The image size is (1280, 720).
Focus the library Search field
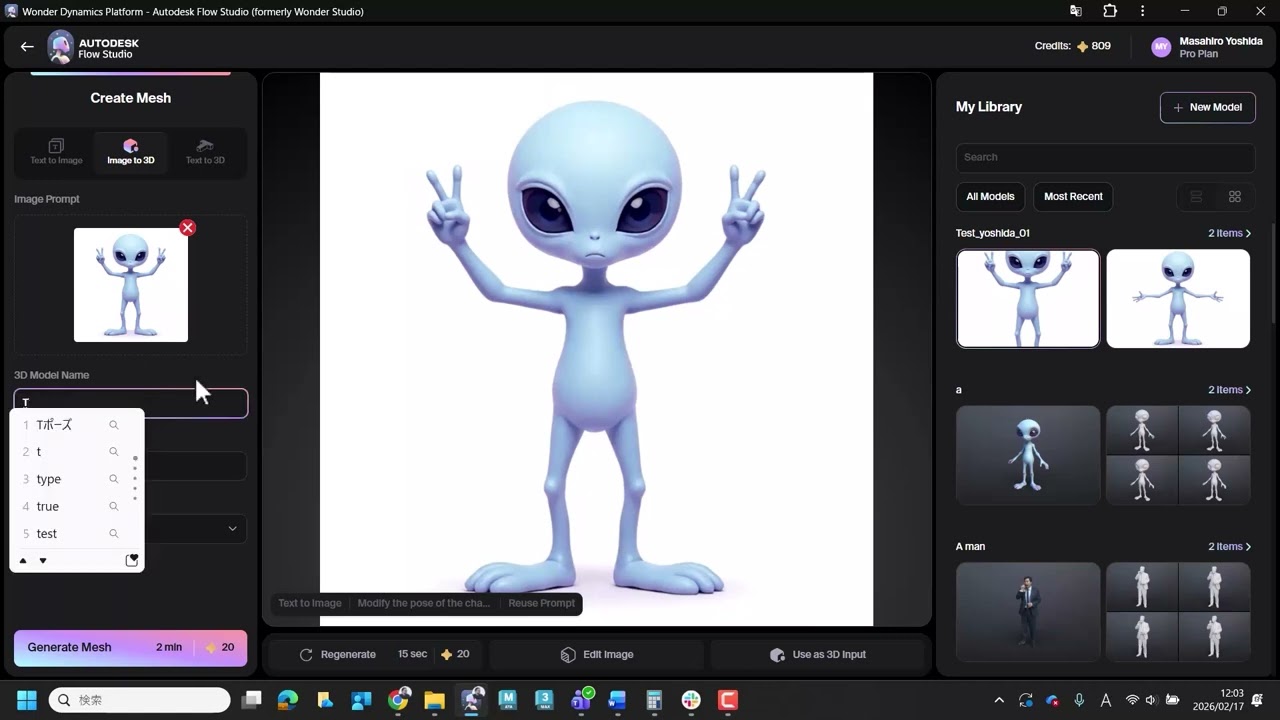click(x=1105, y=157)
